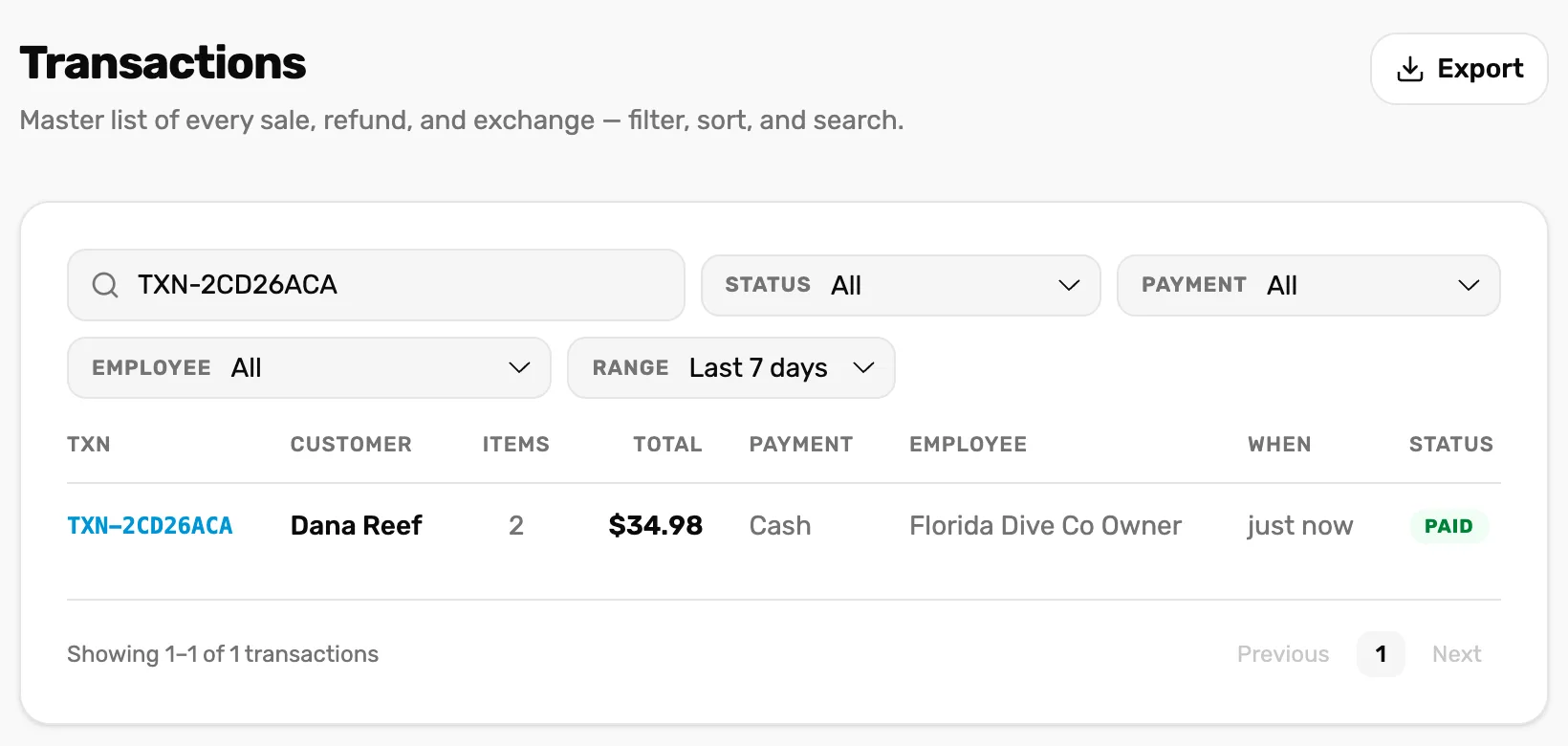This screenshot has width=1568, height=746.
Task: Click the ITEMS column header
Action: [x=516, y=444]
